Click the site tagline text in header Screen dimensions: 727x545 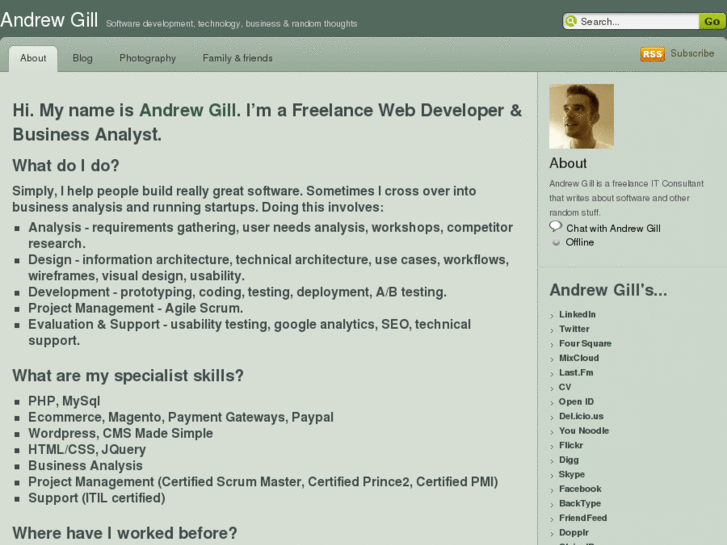231,24
